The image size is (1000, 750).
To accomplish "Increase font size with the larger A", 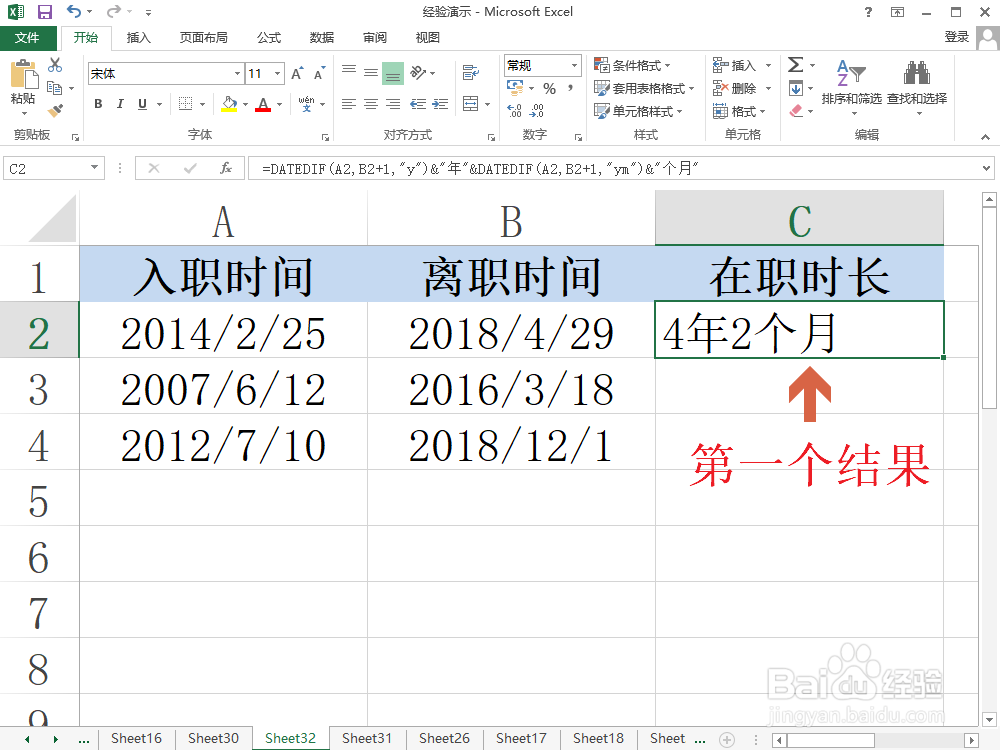I will tap(297, 73).
